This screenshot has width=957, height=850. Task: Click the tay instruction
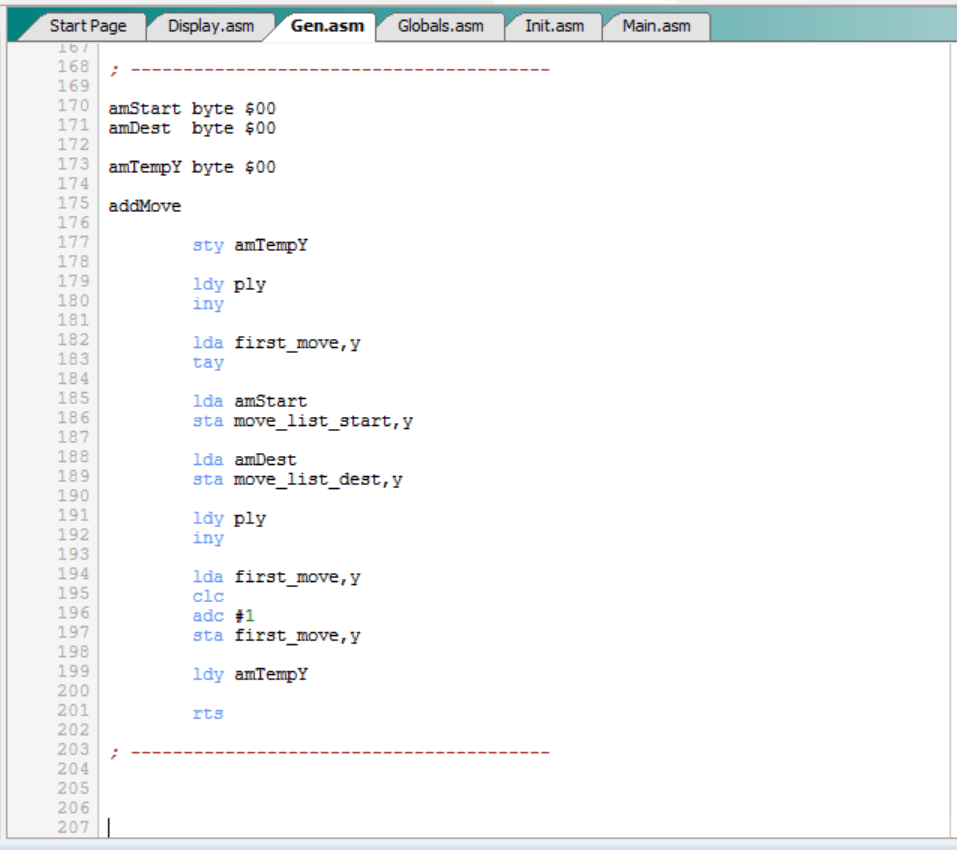point(208,363)
